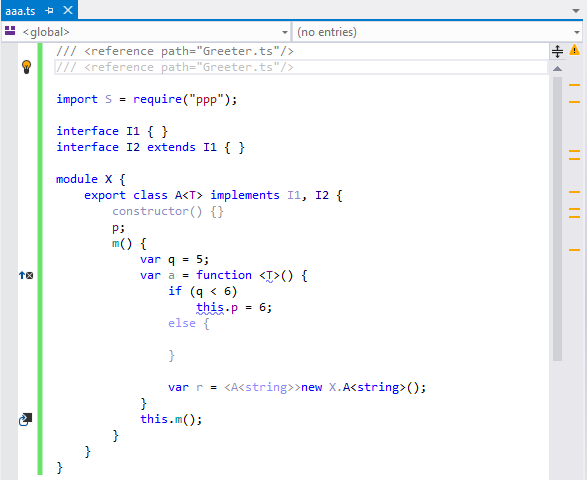Click the underlined T type parameter
The height and width of the screenshot is (480, 587).
point(270,276)
